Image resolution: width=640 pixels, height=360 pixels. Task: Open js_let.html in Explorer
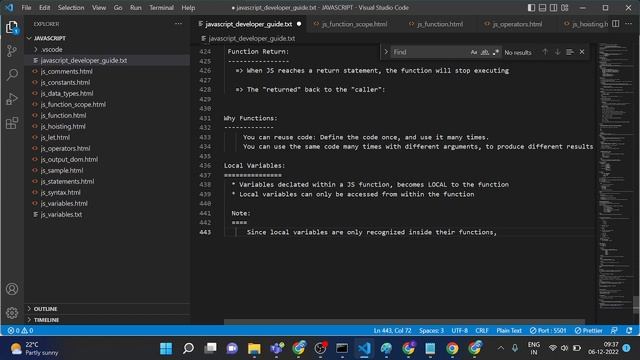coord(55,138)
